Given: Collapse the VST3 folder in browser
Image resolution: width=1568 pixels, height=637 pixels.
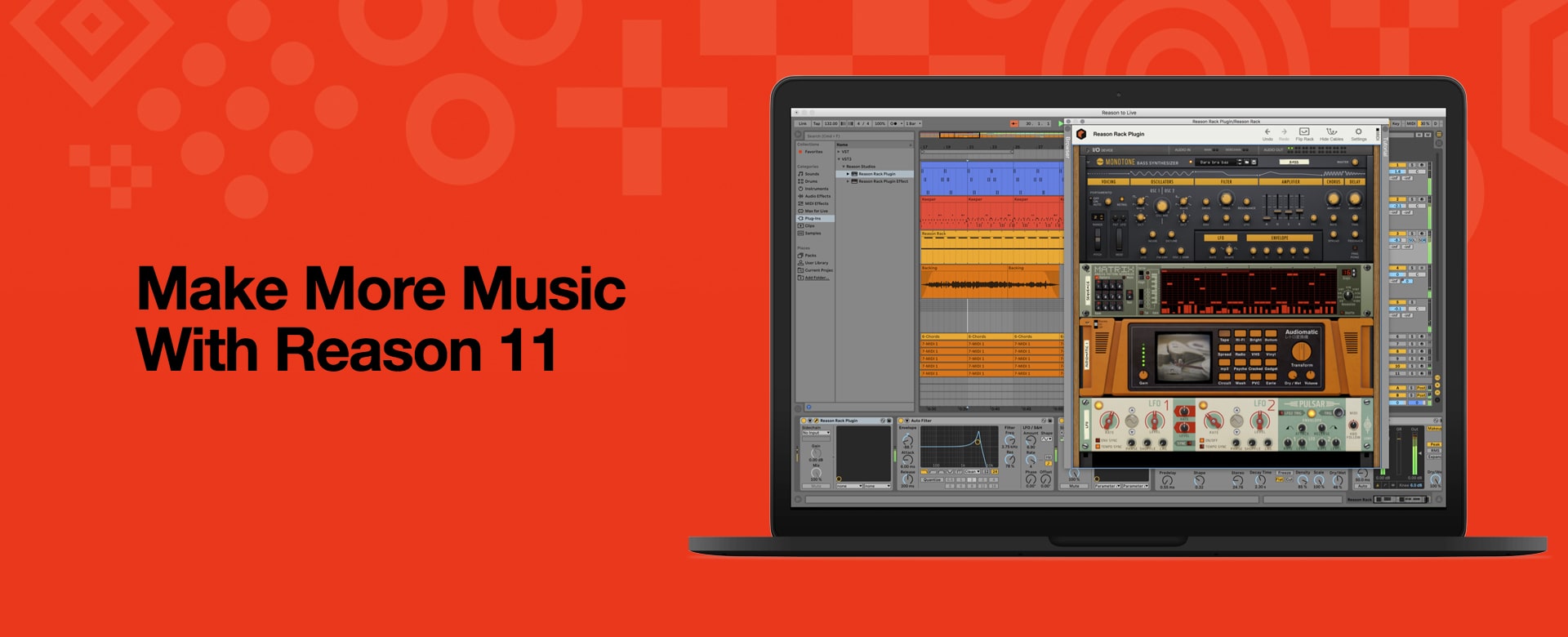Looking at the screenshot, I should click(839, 159).
